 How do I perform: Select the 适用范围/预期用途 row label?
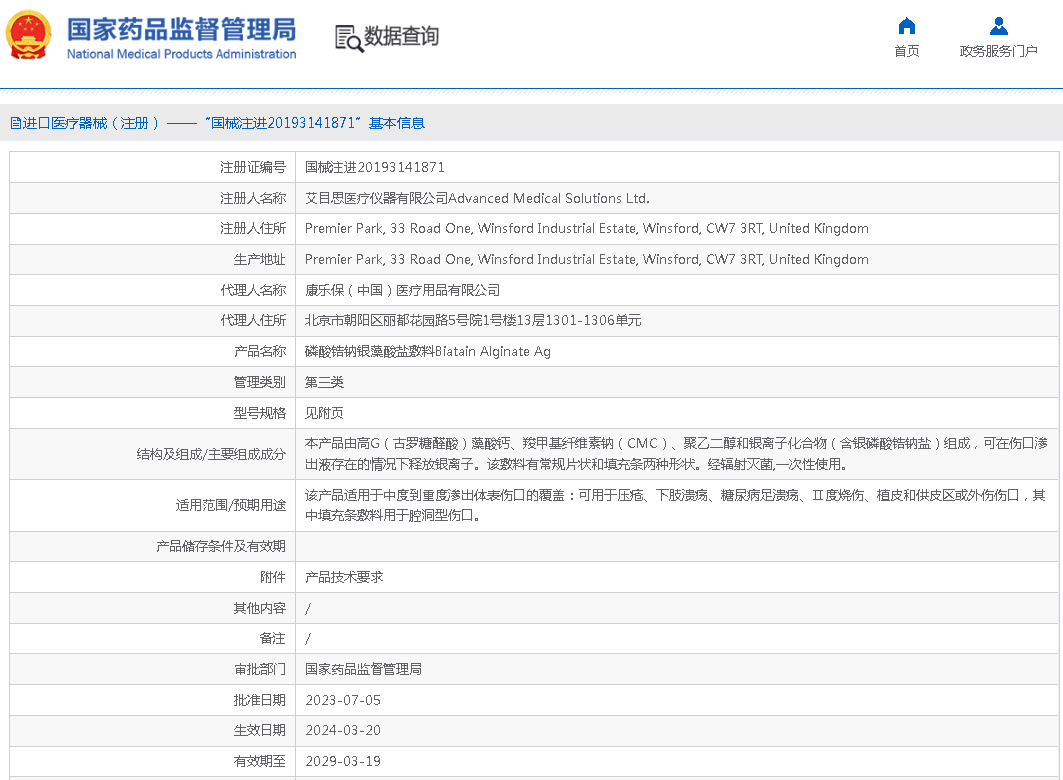point(230,506)
